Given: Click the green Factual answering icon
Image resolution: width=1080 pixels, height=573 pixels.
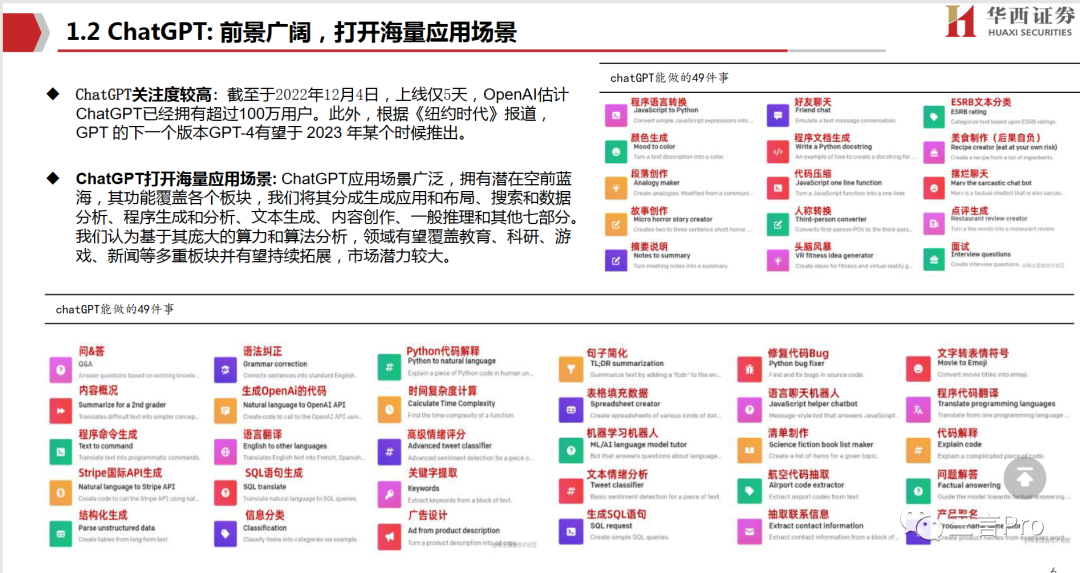Looking at the screenshot, I should point(917,491).
